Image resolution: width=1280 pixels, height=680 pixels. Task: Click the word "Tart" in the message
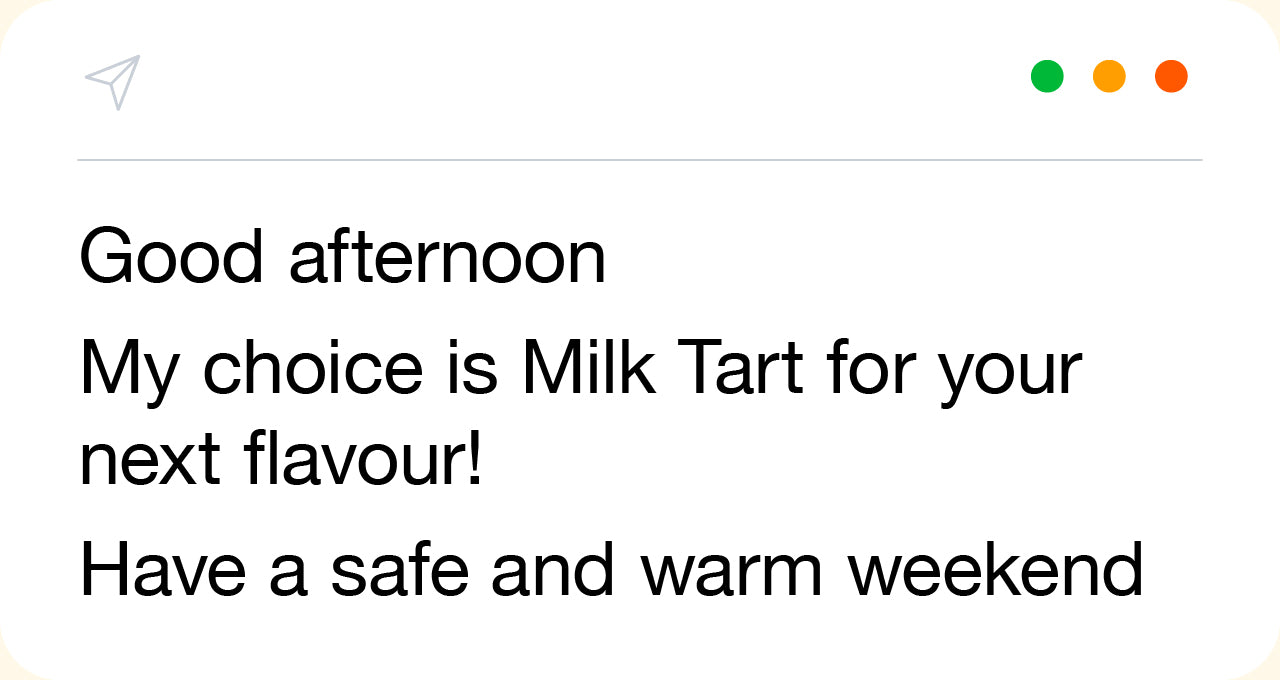741,368
